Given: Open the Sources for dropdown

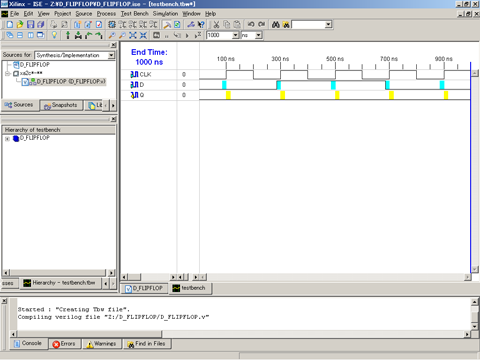Looking at the screenshot, I should tap(111, 55).
